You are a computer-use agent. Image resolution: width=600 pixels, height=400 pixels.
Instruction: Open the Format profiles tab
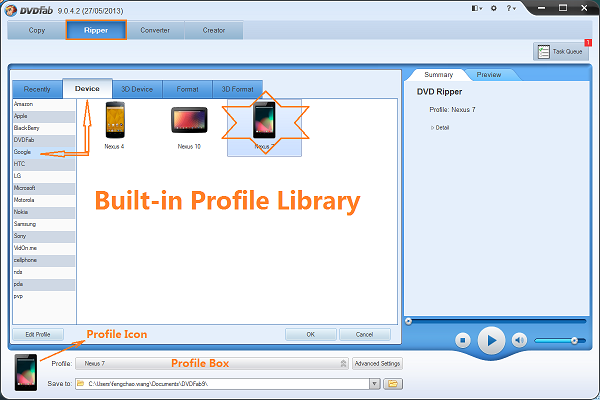188,89
